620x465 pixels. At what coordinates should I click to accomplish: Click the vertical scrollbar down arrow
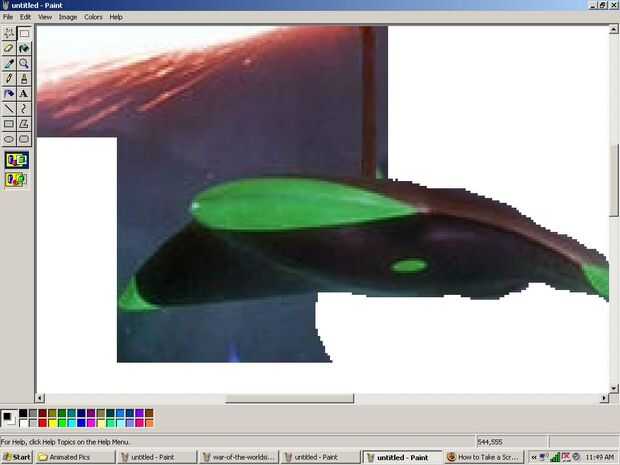click(x=613, y=389)
